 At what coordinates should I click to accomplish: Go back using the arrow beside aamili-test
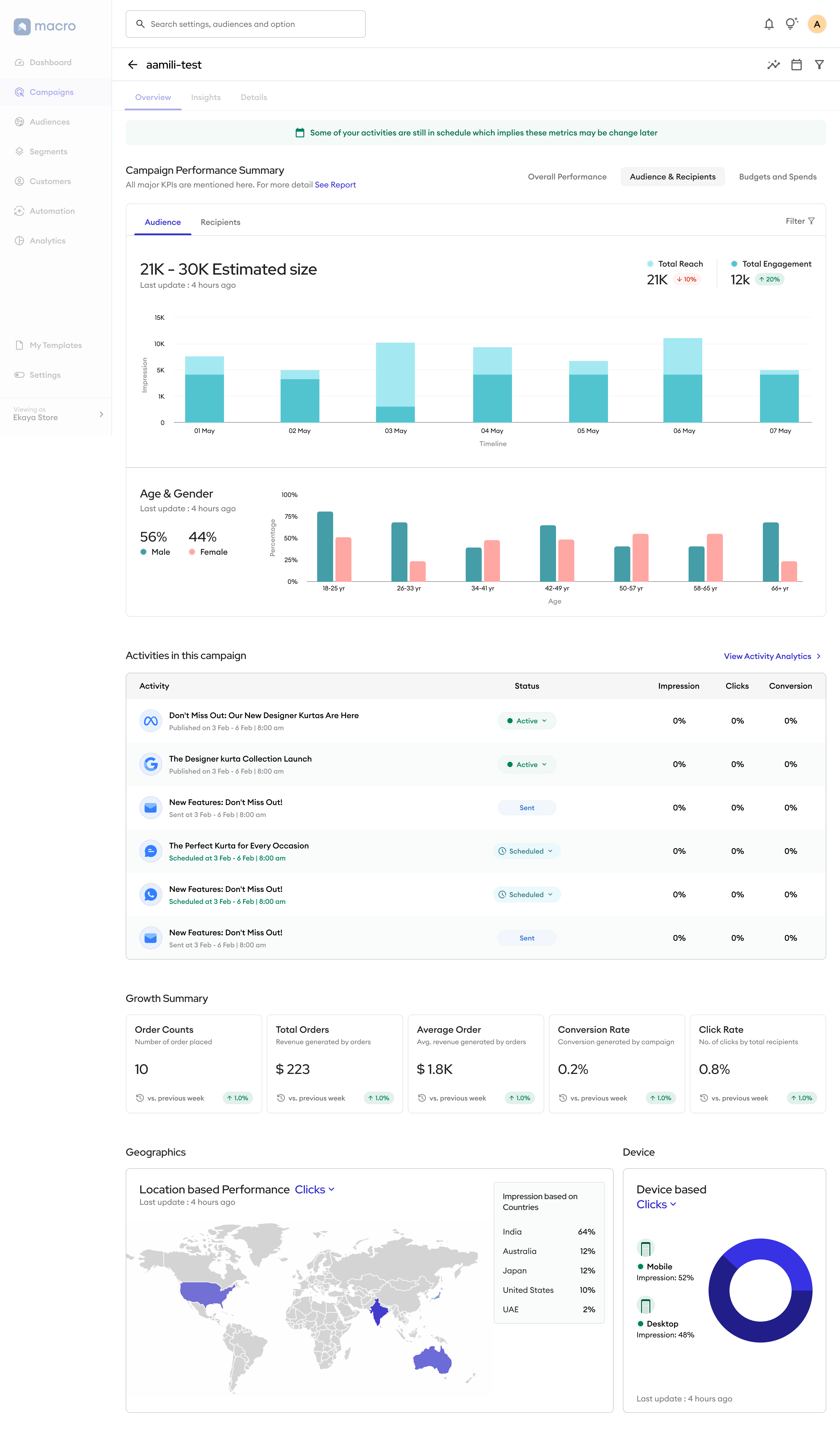133,65
